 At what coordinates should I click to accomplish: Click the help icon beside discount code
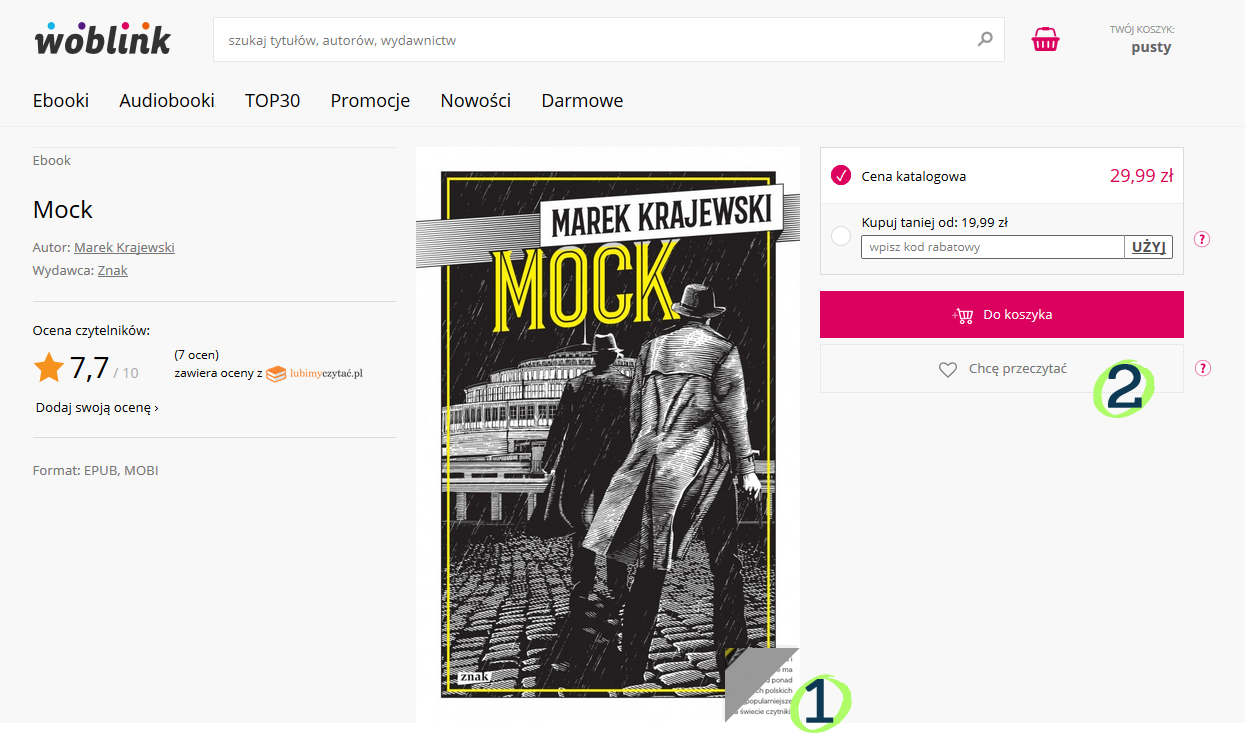[1202, 239]
